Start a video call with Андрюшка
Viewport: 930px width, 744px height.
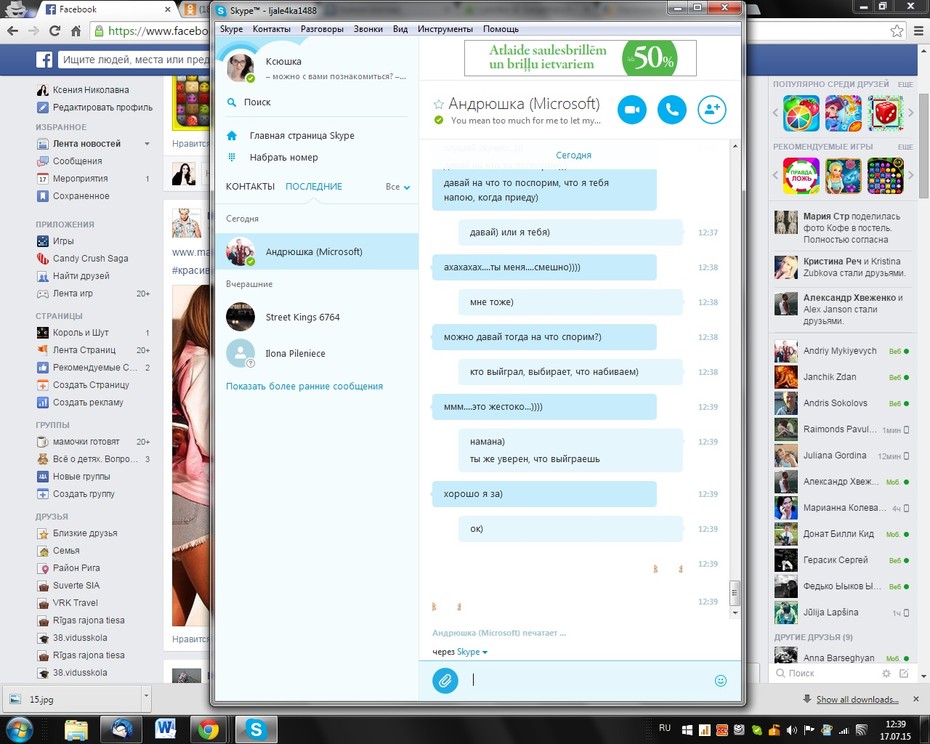click(632, 110)
